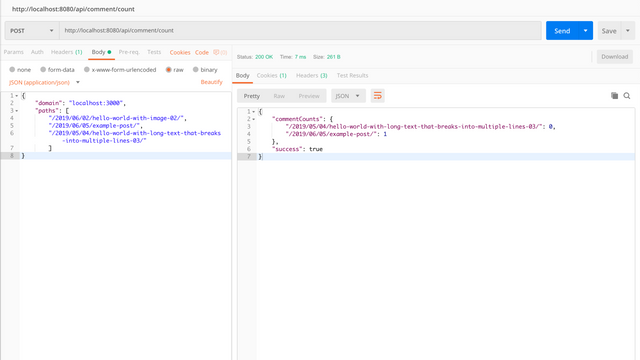Click the "success": true line in response

click(x=297, y=149)
